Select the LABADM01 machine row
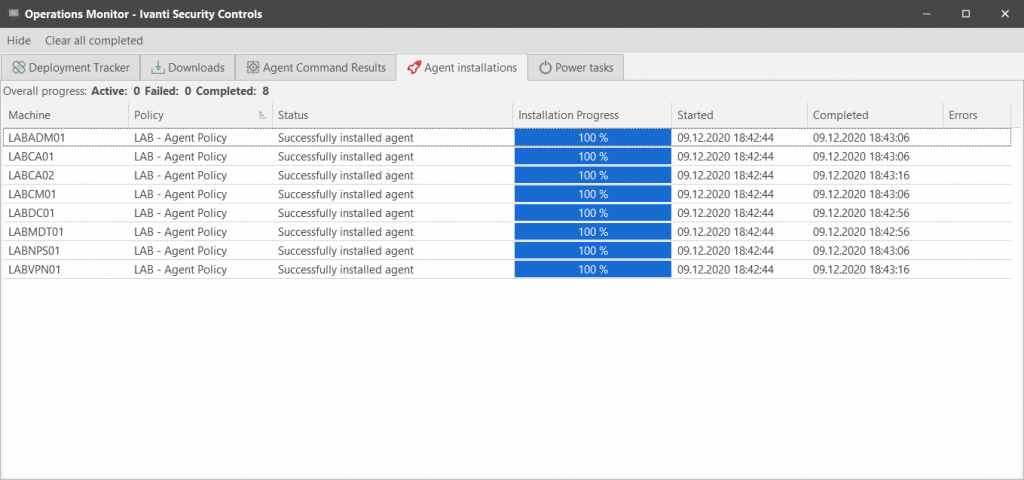Screen dimensions: 1024x480 (507, 138)
